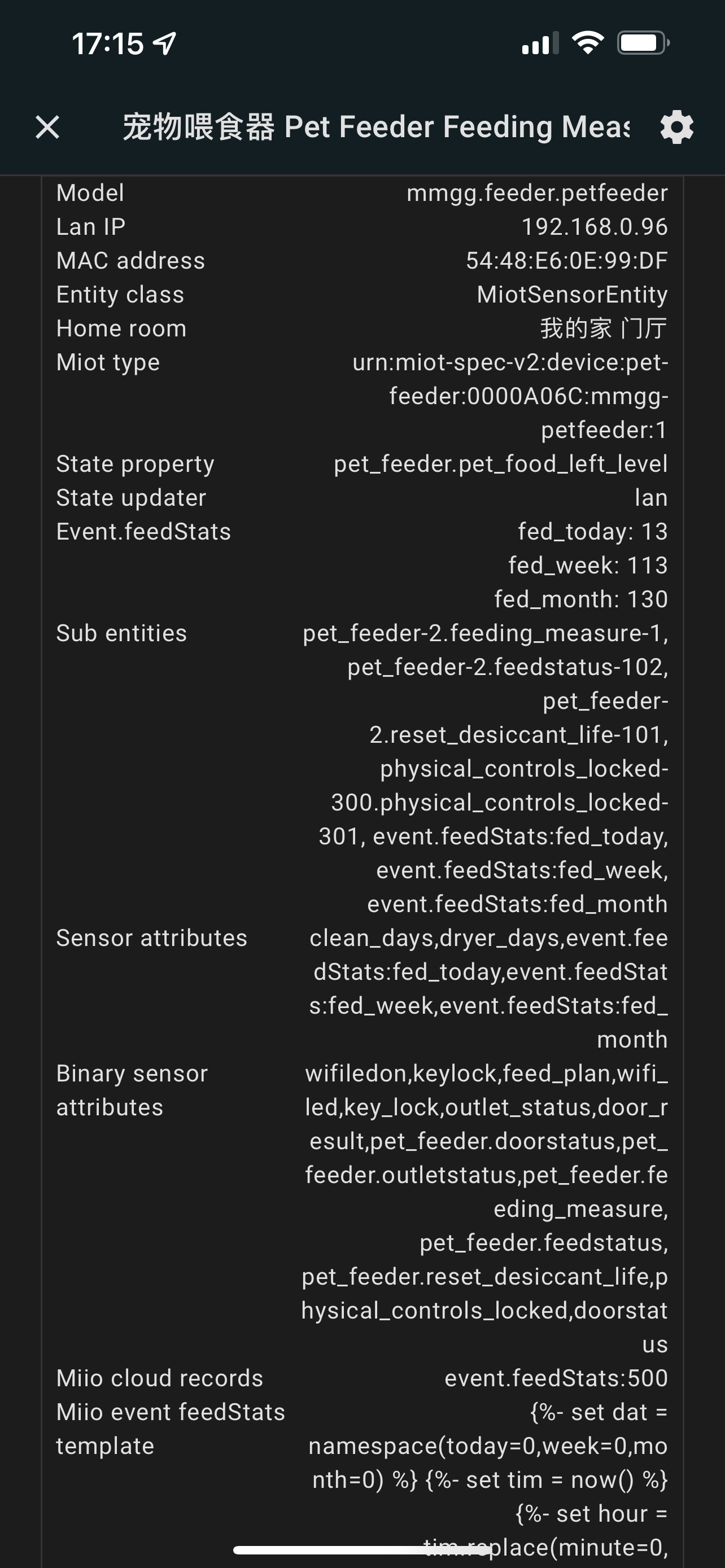The image size is (725, 1568).
Task: Select the fed_today: 13 statistic
Action: click(x=592, y=531)
